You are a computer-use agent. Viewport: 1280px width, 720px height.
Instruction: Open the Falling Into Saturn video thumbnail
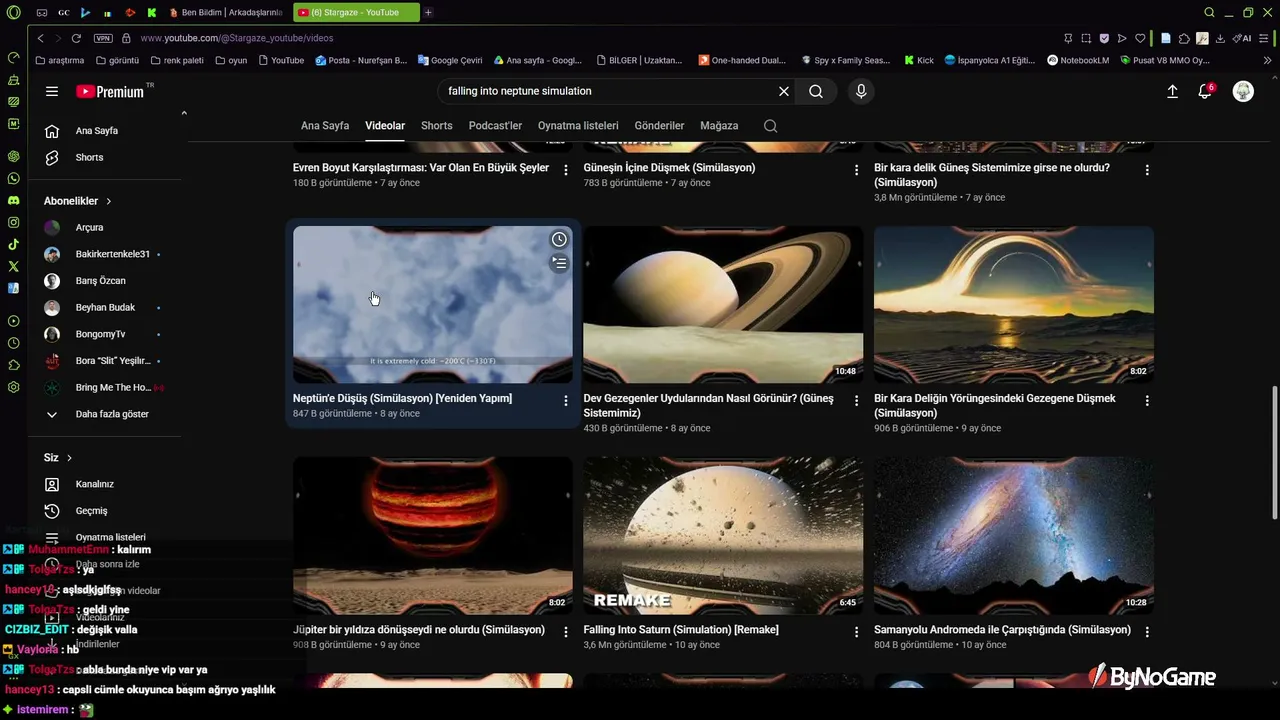(x=723, y=535)
